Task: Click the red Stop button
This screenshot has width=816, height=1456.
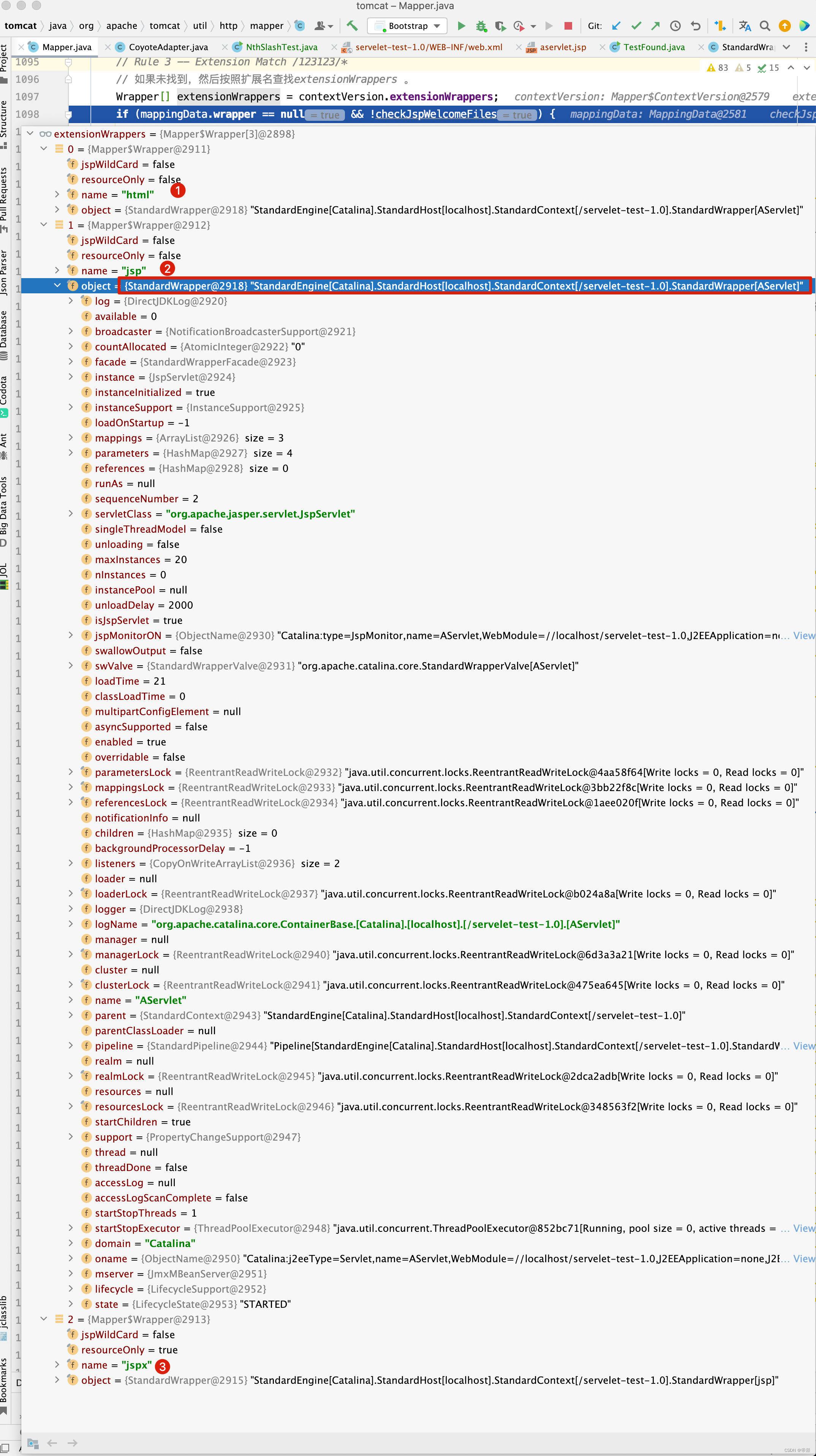Action: pyautogui.click(x=568, y=25)
